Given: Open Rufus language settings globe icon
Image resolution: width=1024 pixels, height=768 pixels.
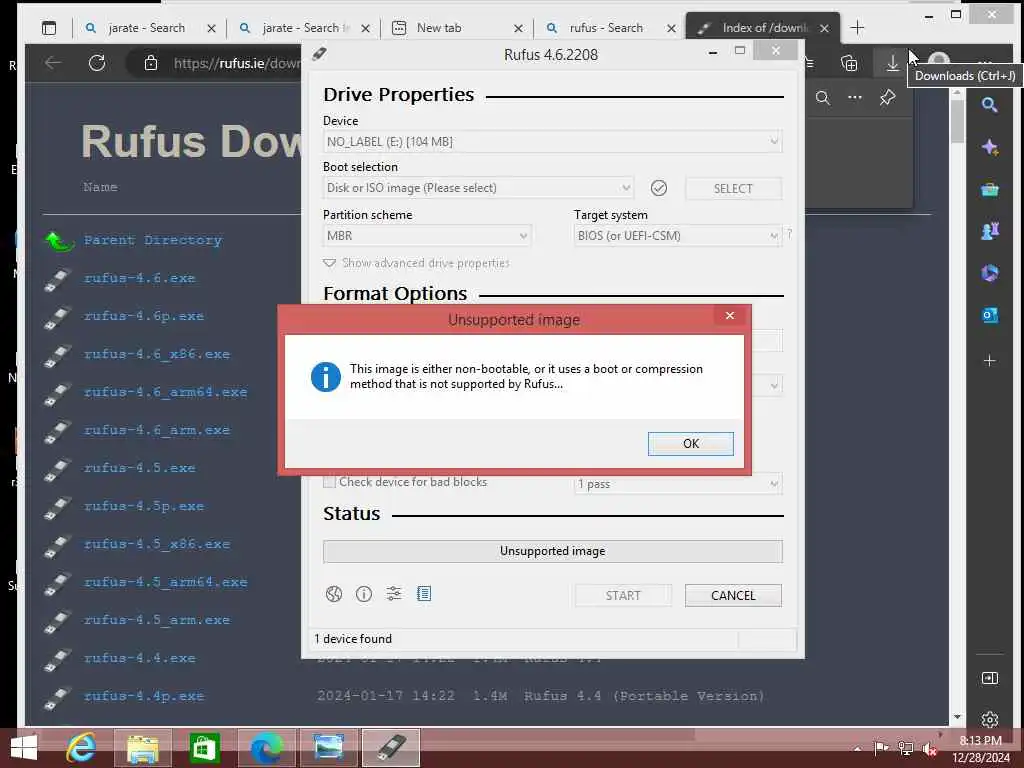Looking at the screenshot, I should (334, 594).
